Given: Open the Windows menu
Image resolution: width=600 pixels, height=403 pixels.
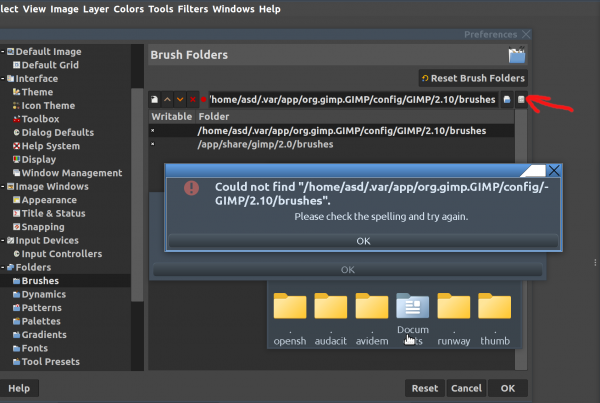Looking at the screenshot, I should pos(233,9).
